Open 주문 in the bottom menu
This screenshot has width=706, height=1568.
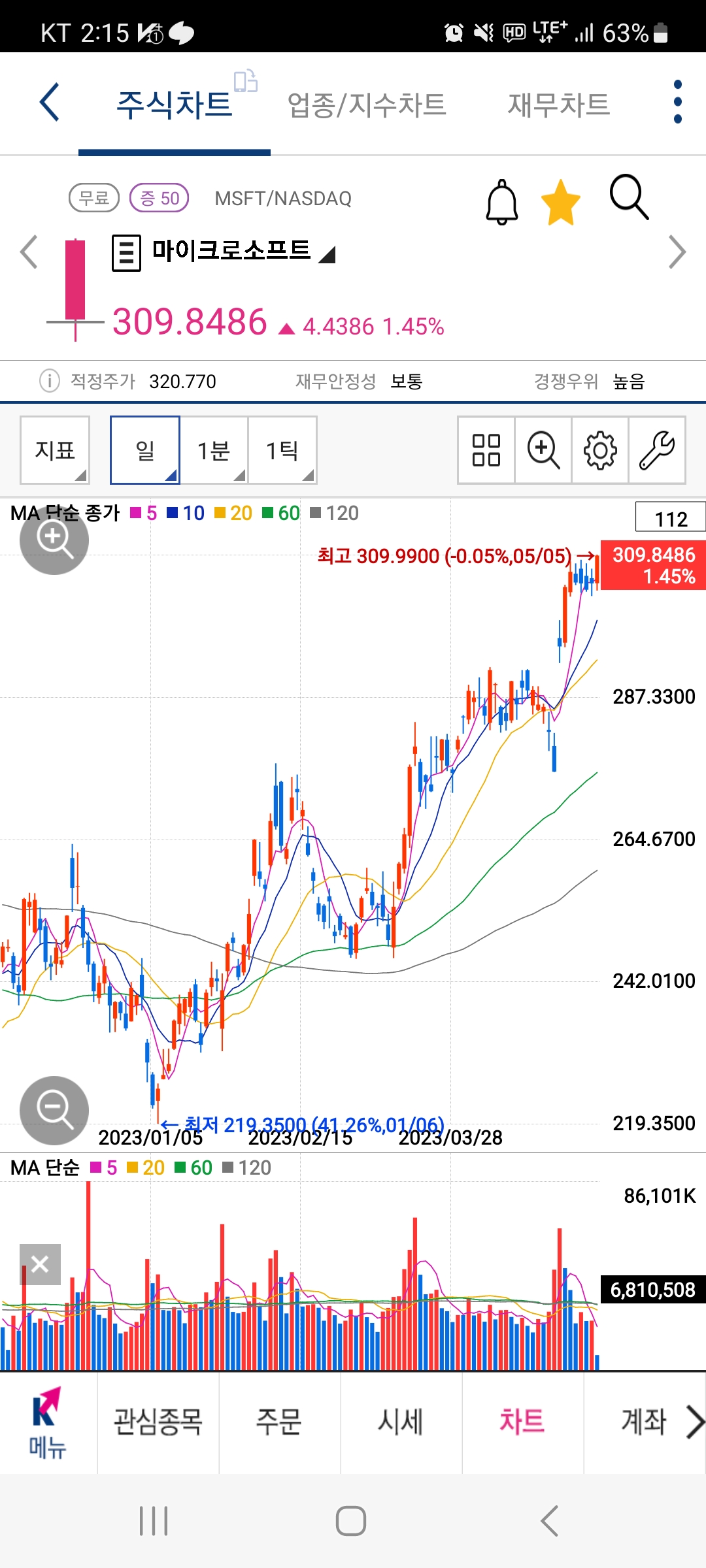click(x=279, y=1422)
